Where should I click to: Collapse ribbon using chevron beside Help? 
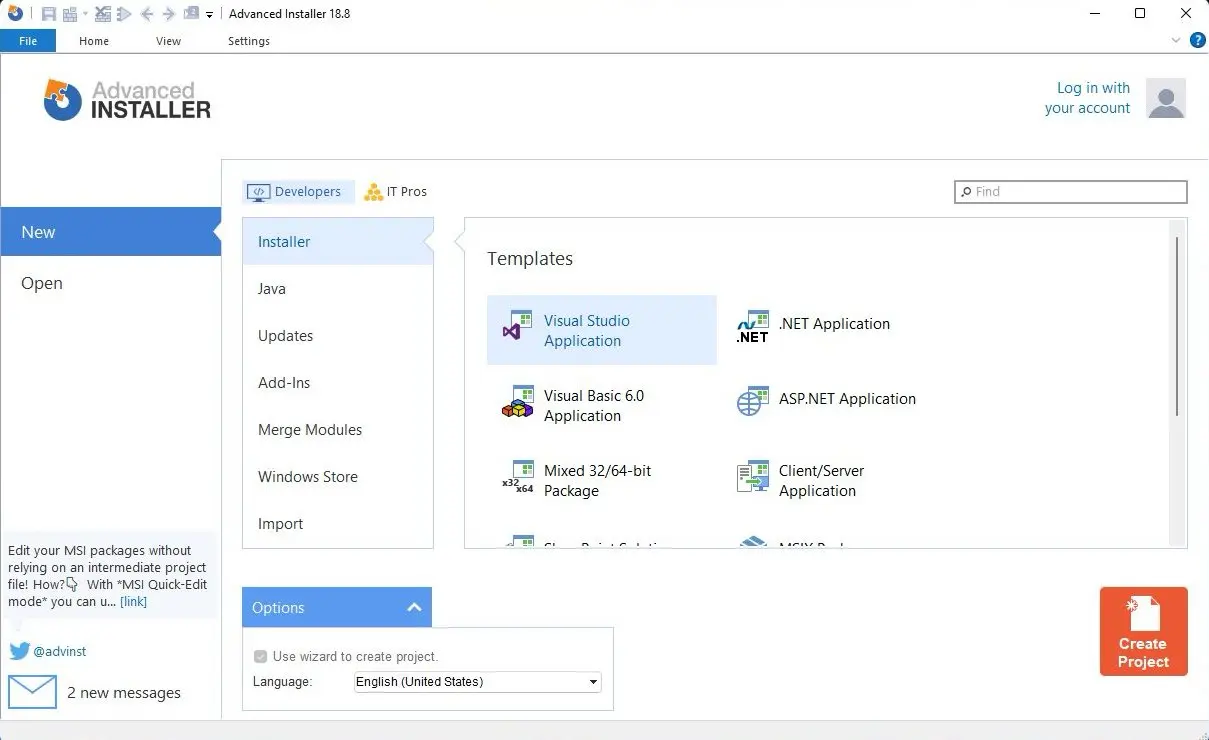pos(1176,41)
